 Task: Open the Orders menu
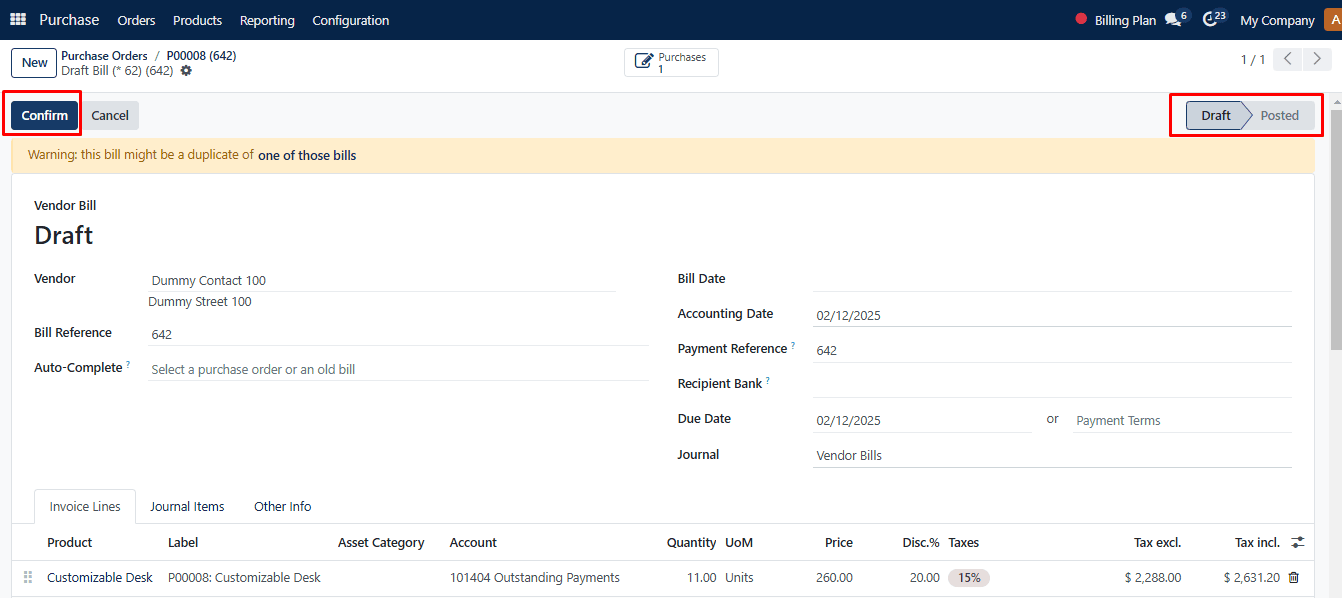(x=136, y=20)
